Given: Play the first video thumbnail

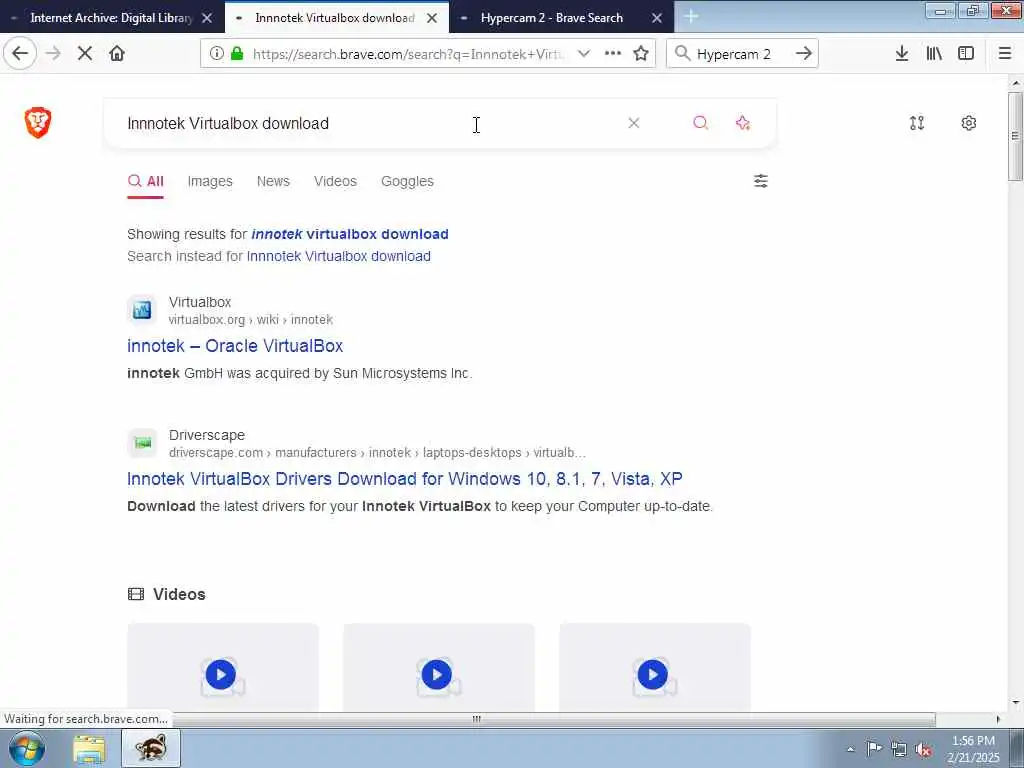Looking at the screenshot, I should tap(221, 674).
